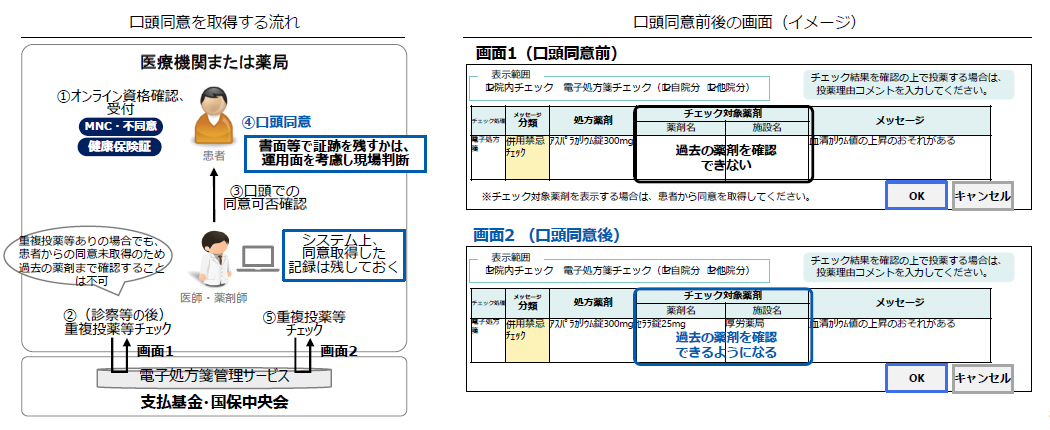Click the 健康保険証 badge
The image size is (1050, 430).
point(121,147)
